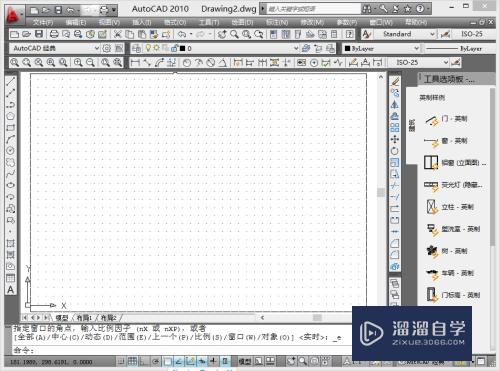500x371 pixels.
Task: Pick the 树 - 英制 palette tool
Action: (447, 251)
